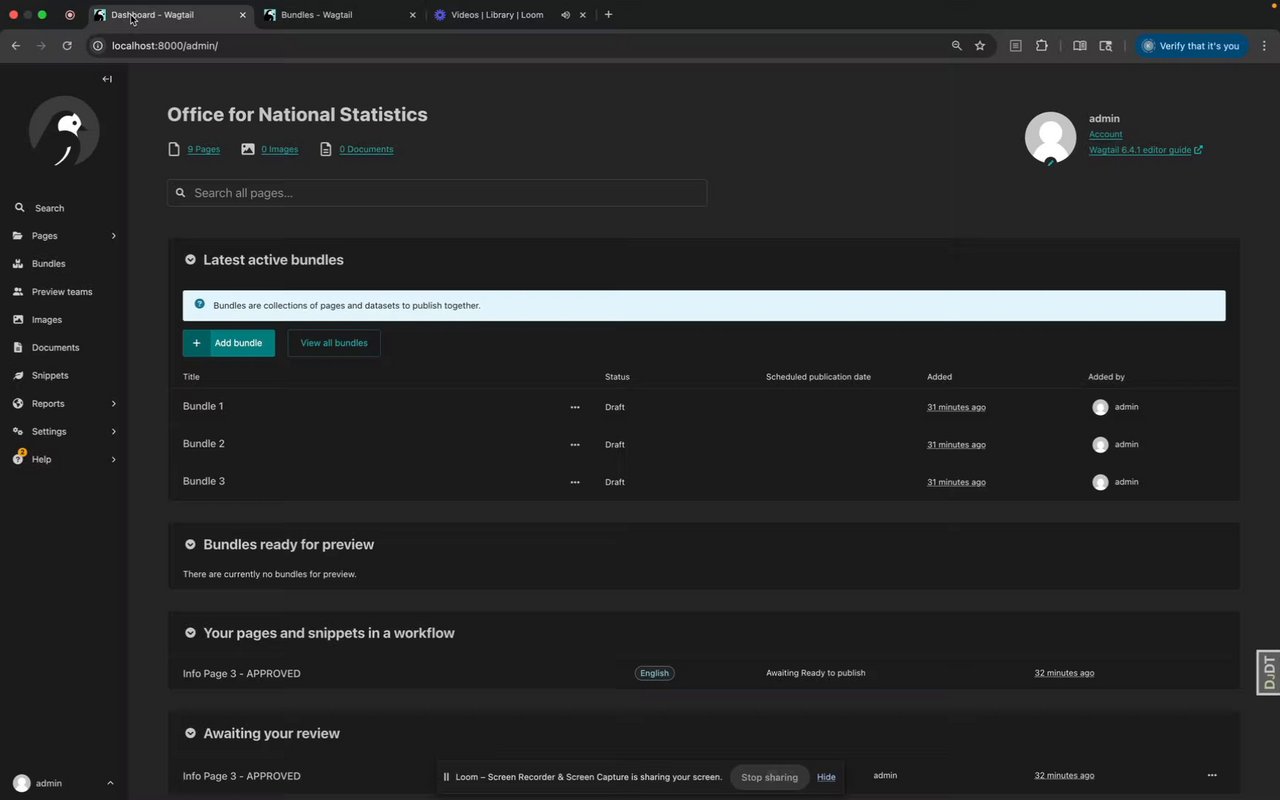Collapse the Awaiting your review panel
This screenshot has height=800, width=1280.
point(190,733)
